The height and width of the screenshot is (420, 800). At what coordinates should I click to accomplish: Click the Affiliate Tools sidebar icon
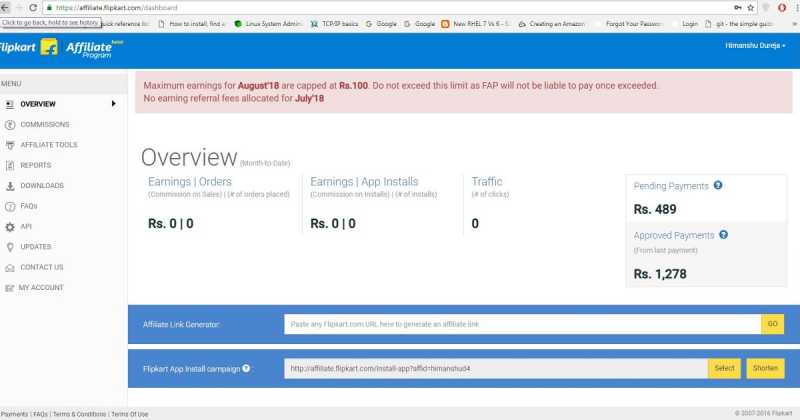click(10, 145)
